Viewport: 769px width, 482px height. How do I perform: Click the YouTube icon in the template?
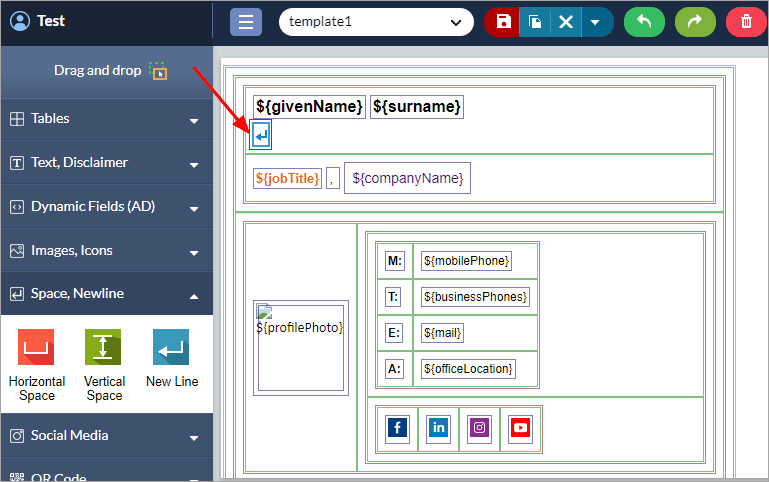tap(520, 428)
